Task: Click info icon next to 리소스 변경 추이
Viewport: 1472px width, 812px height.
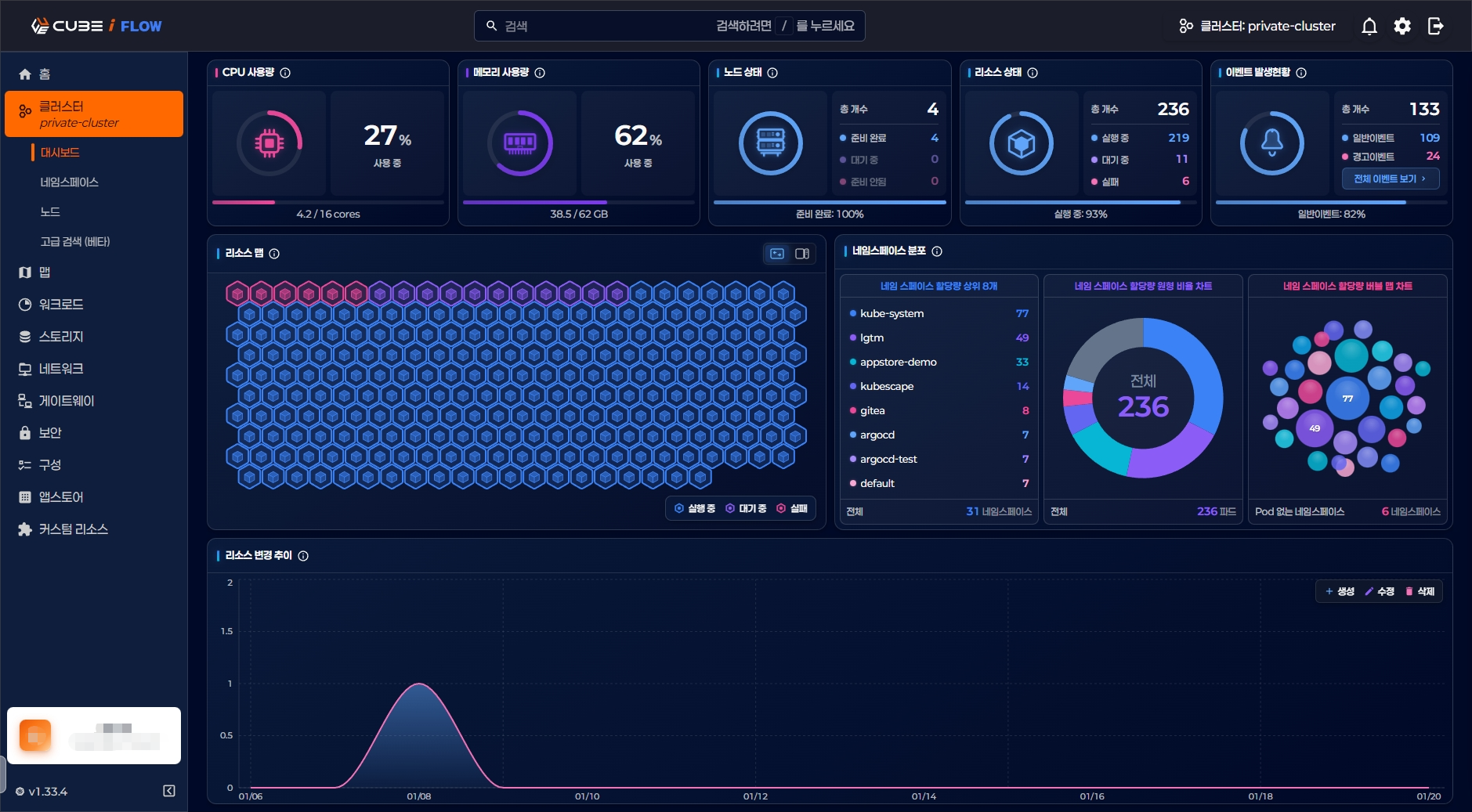Action: [x=303, y=556]
